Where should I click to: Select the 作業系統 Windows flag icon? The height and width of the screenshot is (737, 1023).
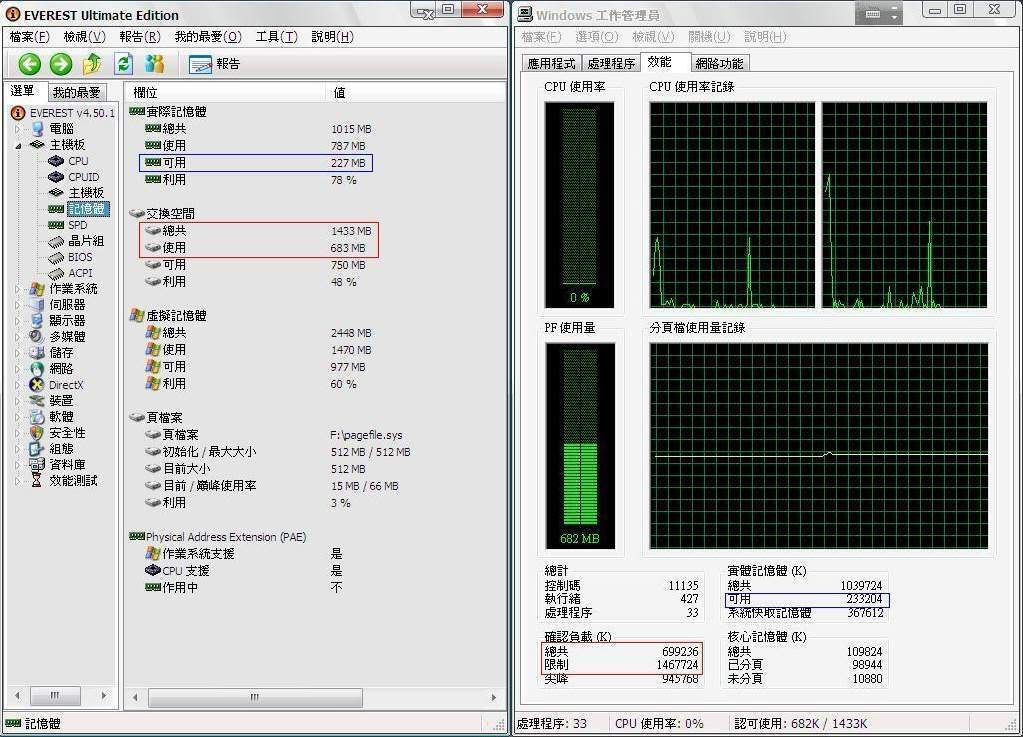click(37, 289)
